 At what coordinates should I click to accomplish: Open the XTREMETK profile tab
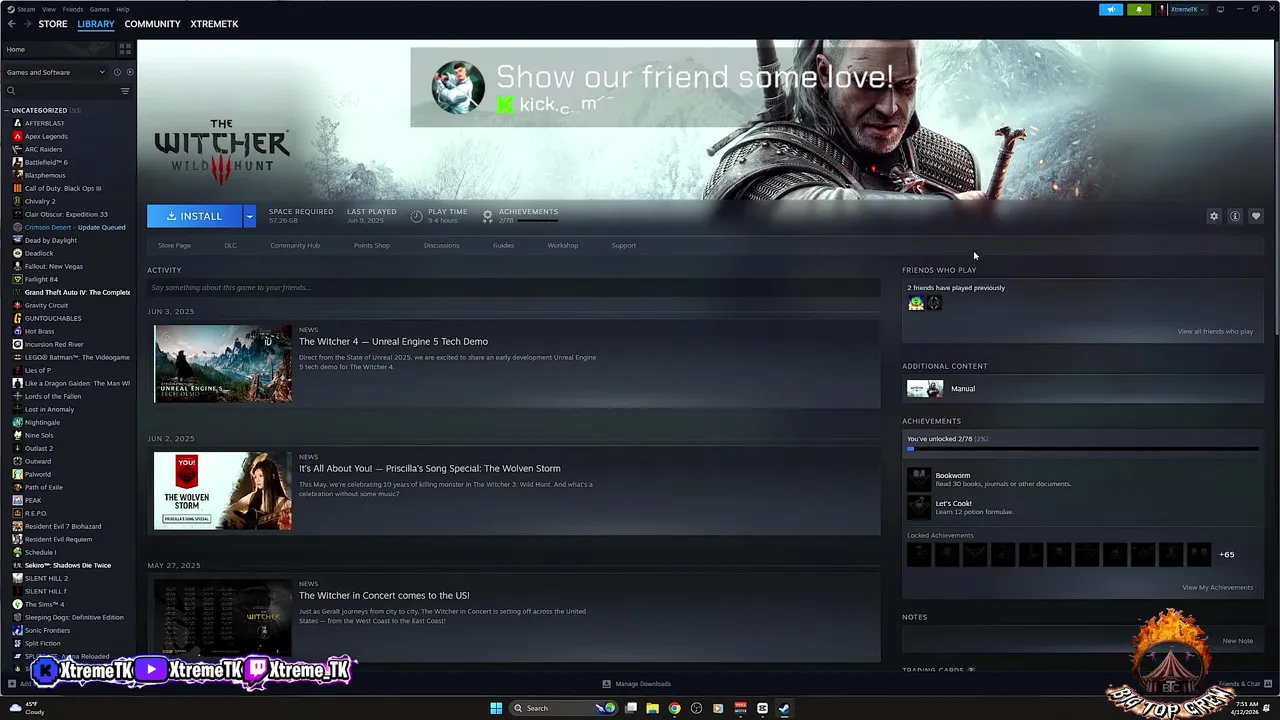[x=214, y=24]
